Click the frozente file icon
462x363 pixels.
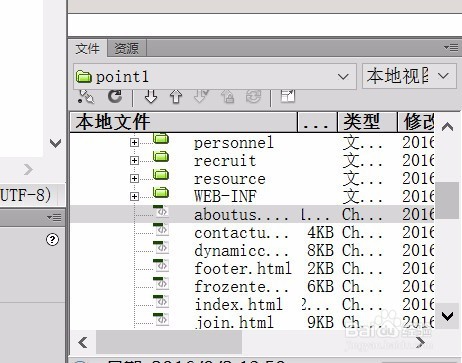(161, 283)
